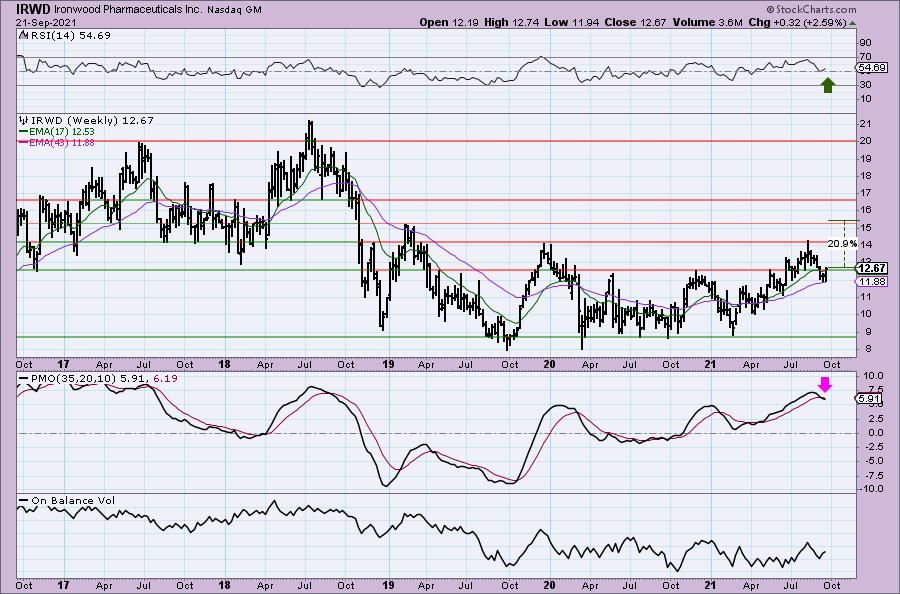The height and width of the screenshot is (594, 900).
Task: Click the 21-Sep-2021 chart date
Action: tap(44, 22)
